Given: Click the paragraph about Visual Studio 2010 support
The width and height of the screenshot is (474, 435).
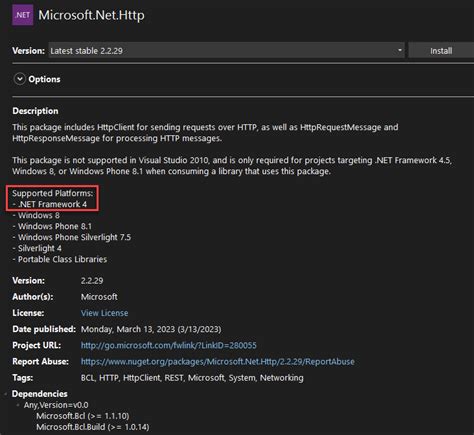Looking at the screenshot, I should click(x=232, y=166).
